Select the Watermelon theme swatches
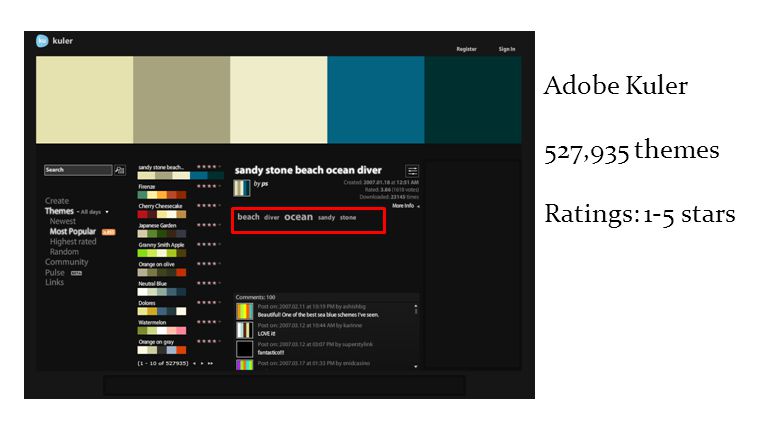The image size is (768, 432). tap(162, 331)
